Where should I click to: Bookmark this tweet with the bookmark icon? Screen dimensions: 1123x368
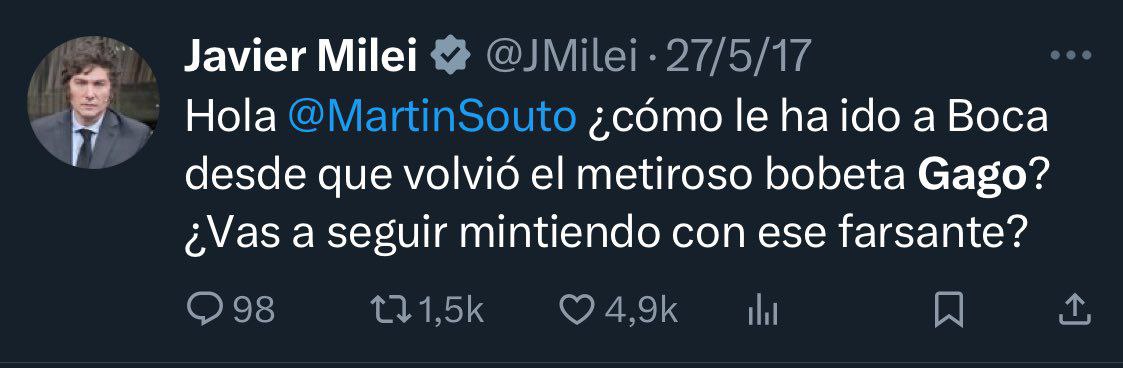(x=948, y=311)
